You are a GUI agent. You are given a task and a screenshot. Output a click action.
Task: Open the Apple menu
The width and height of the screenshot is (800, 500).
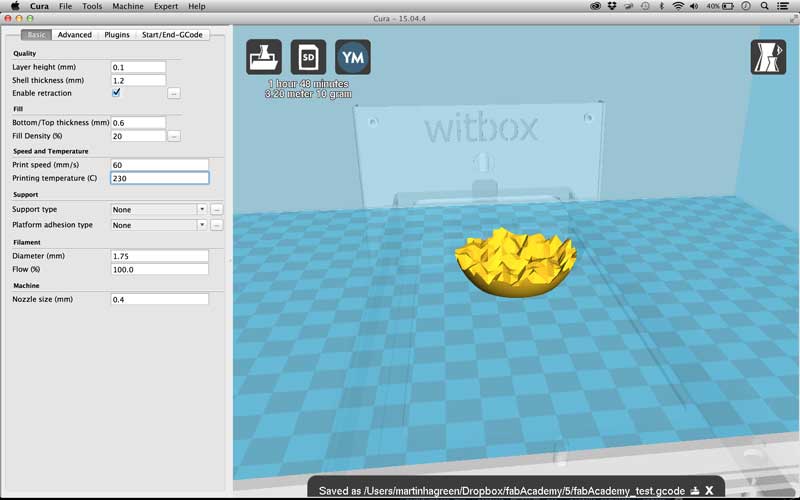[15, 6]
